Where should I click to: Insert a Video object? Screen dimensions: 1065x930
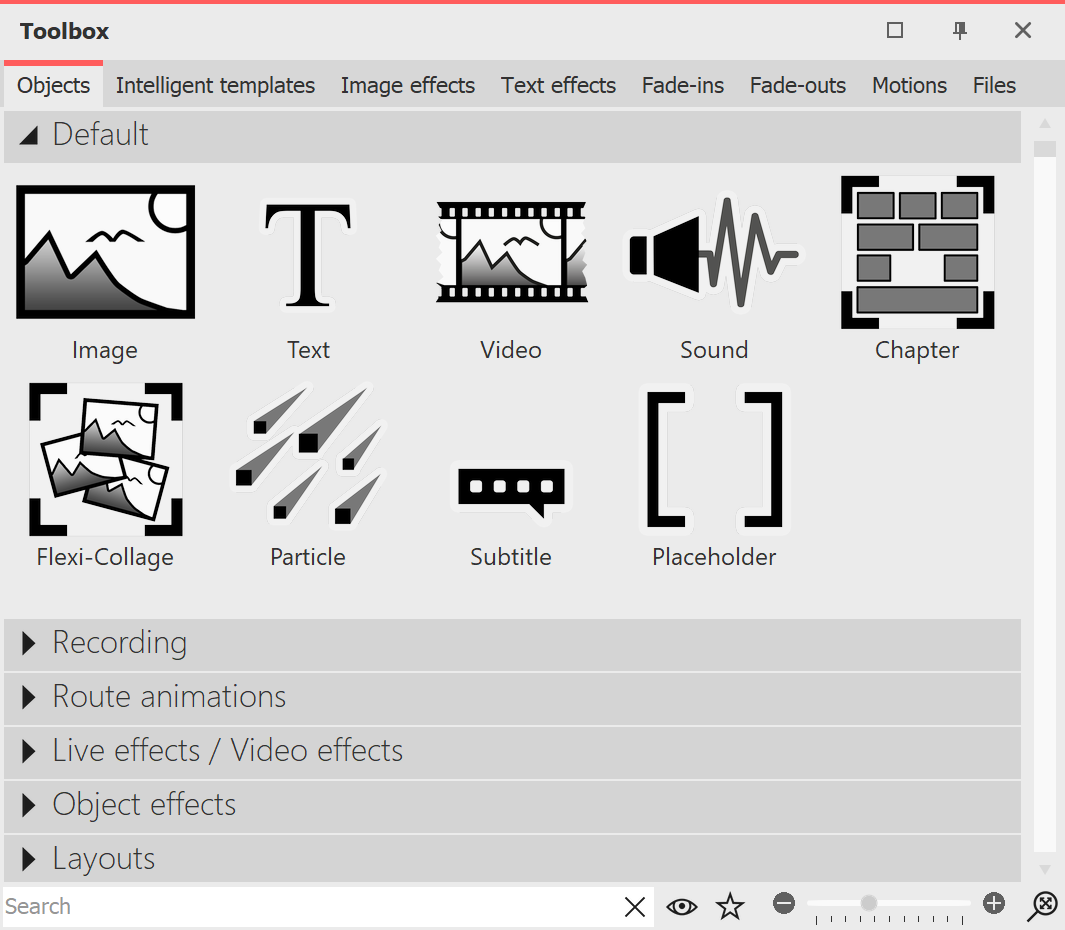point(511,251)
